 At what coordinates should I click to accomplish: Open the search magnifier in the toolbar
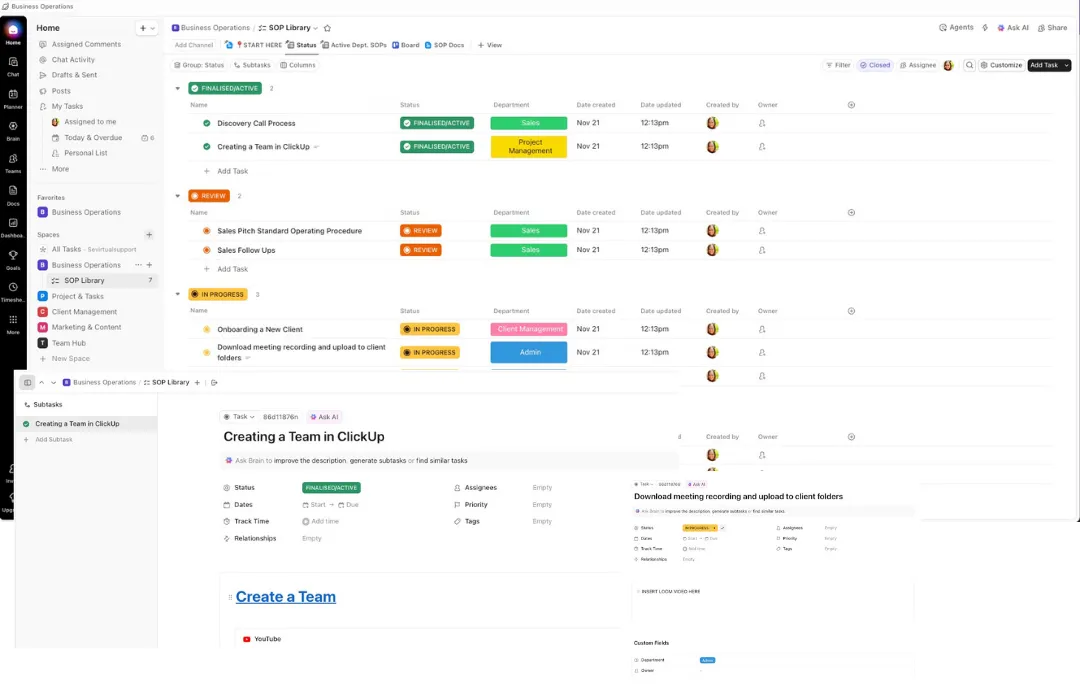click(969, 65)
